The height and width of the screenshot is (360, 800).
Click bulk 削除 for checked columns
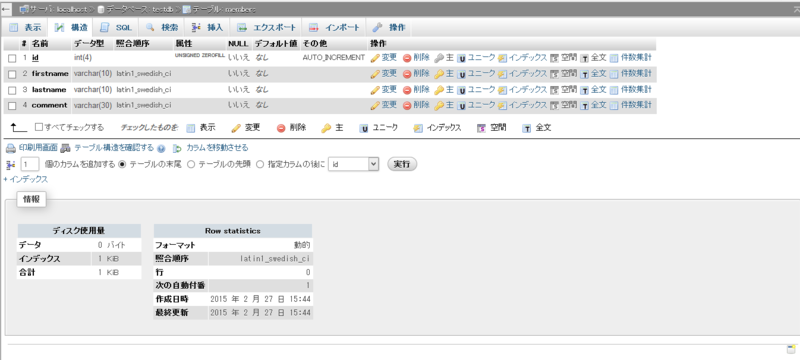pos(291,127)
